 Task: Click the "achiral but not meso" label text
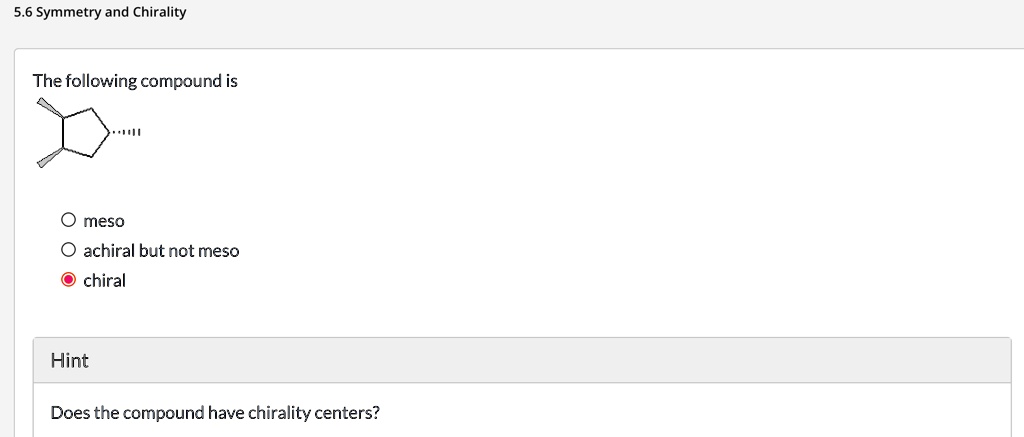[161, 250]
